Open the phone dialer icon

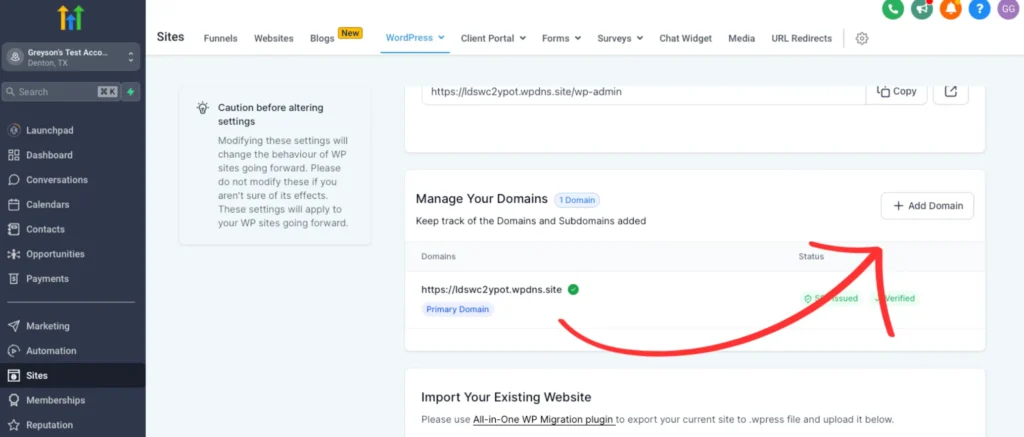(893, 9)
